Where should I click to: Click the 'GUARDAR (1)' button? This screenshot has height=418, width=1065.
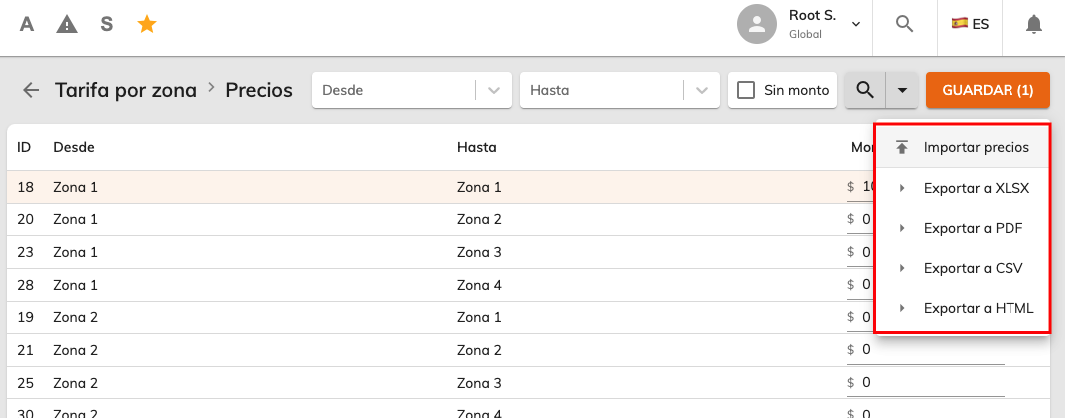[988, 90]
